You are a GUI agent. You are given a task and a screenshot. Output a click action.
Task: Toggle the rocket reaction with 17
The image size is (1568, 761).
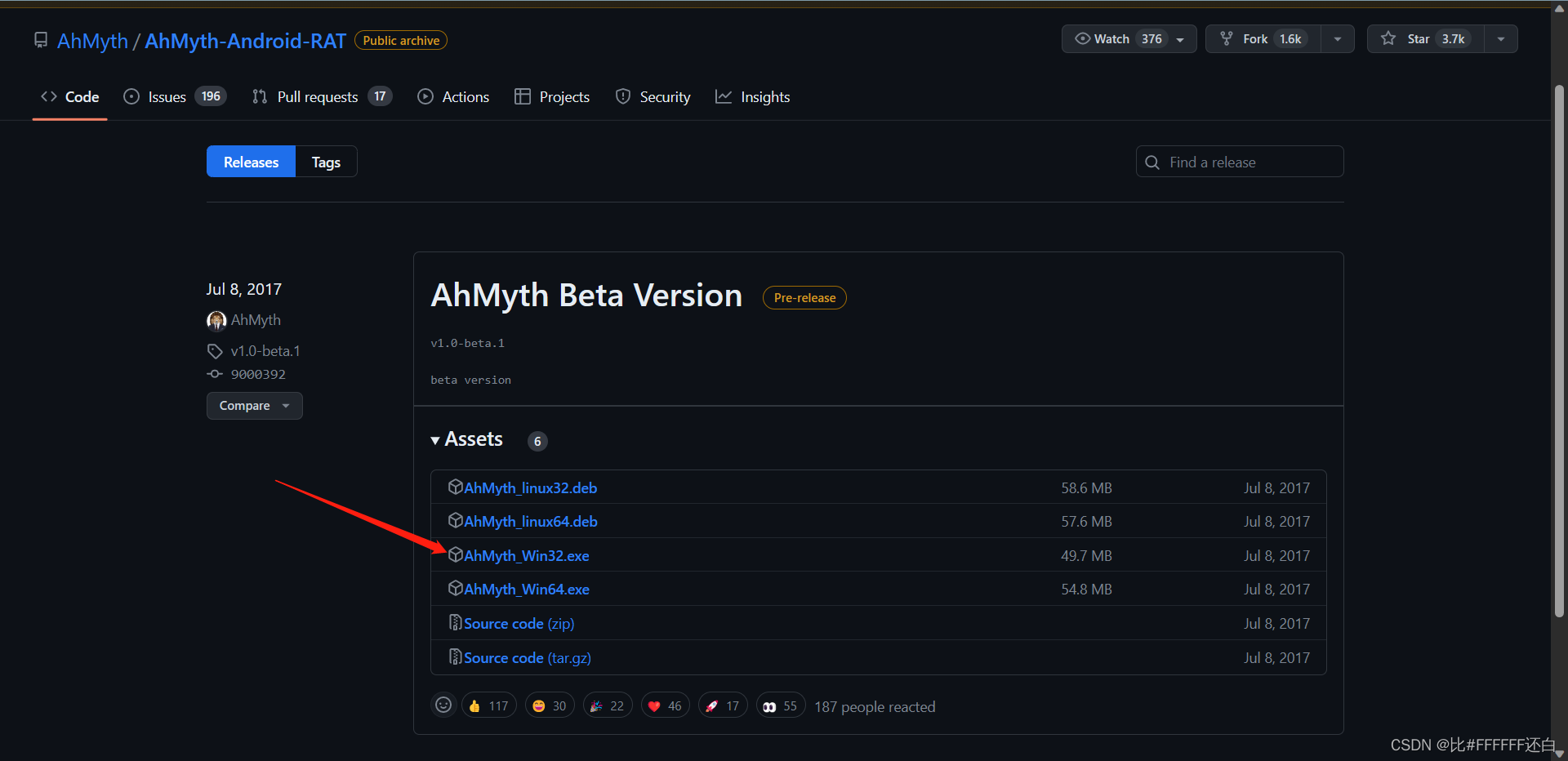(x=723, y=706)
